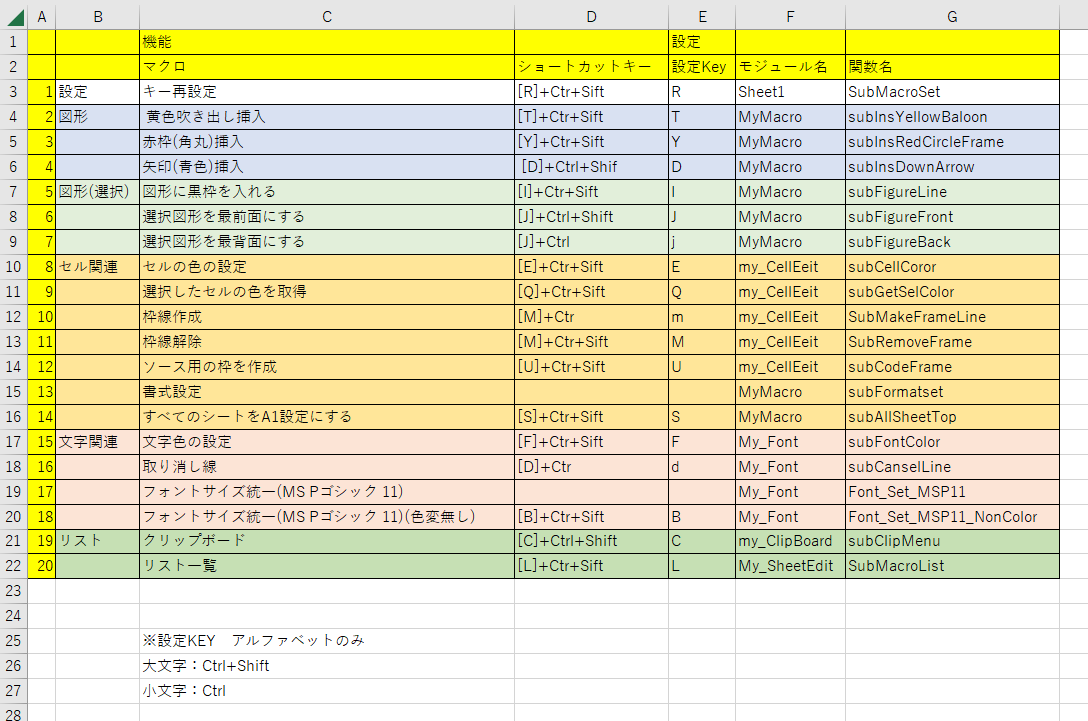
Task: Click shortcut cell [L]+Ctr+Sift
Action: 591,566
